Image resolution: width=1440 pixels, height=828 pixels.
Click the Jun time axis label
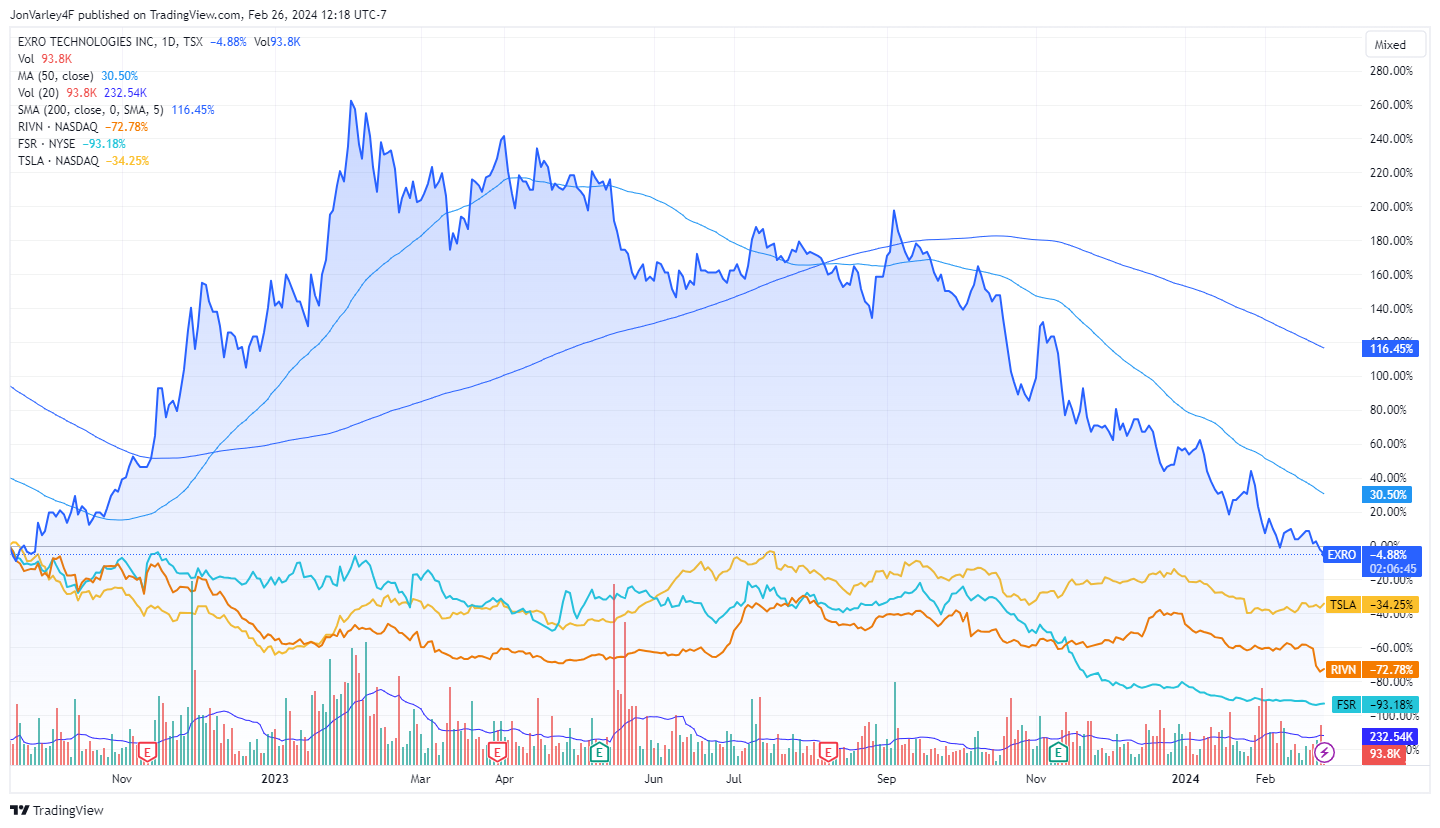point(654,778)
